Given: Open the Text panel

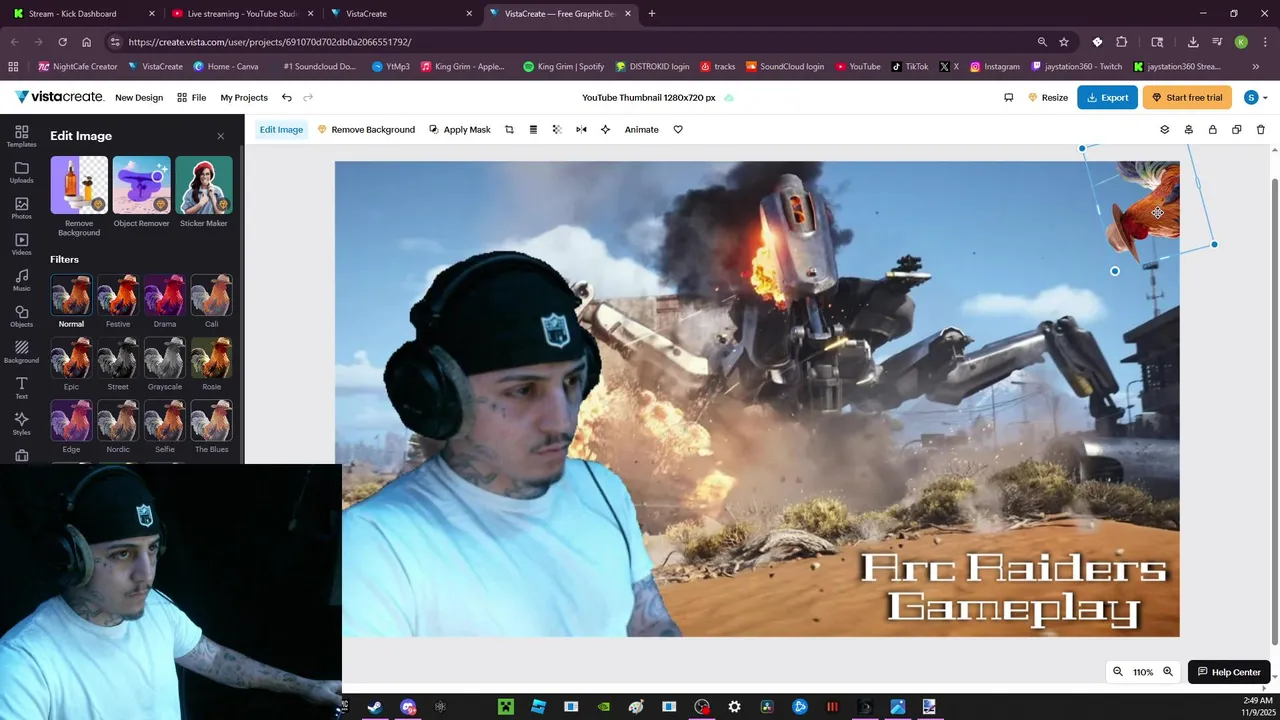Looking at the screenshot, I should point(21,388).
